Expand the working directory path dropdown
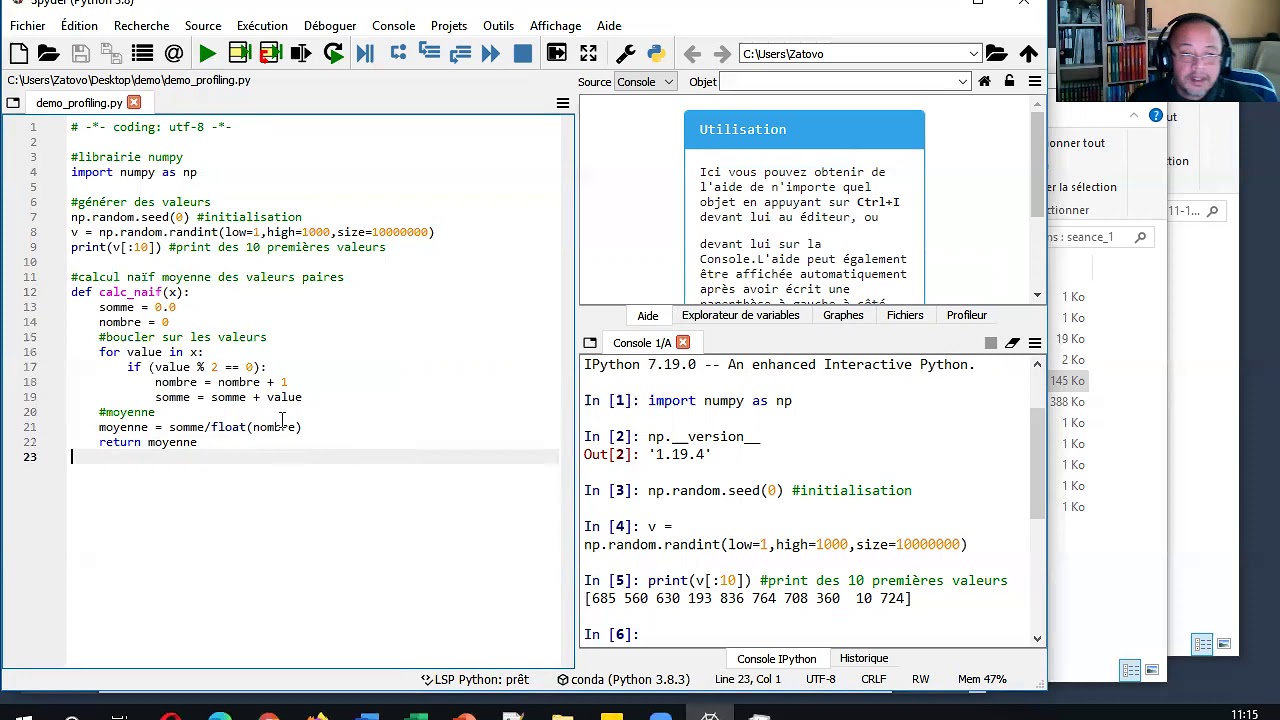 (x=973, y=54)
